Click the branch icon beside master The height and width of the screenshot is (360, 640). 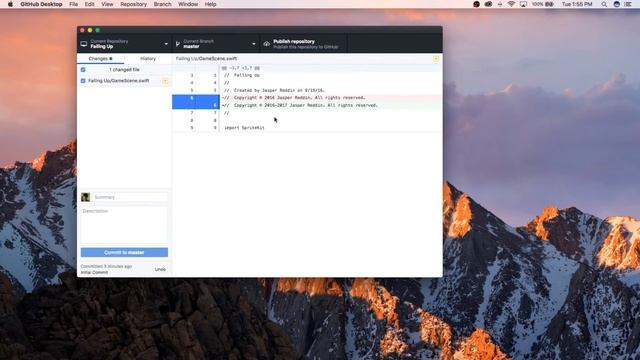pos(178,44)
